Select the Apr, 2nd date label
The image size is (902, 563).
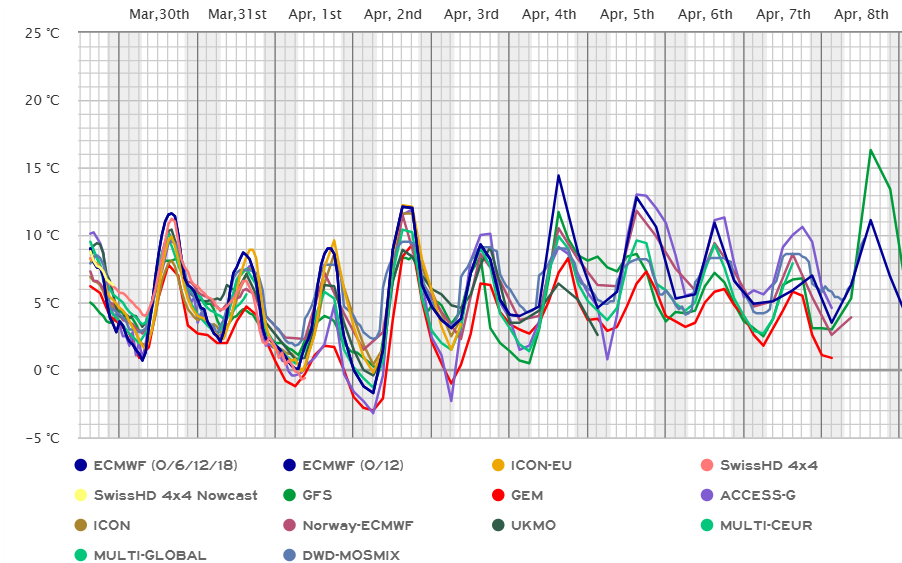click(x=393, y=14)
